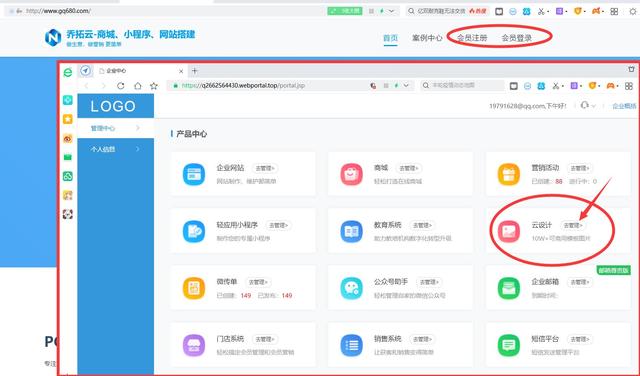Click the inner browser home icon

click(x=138, y=86)
